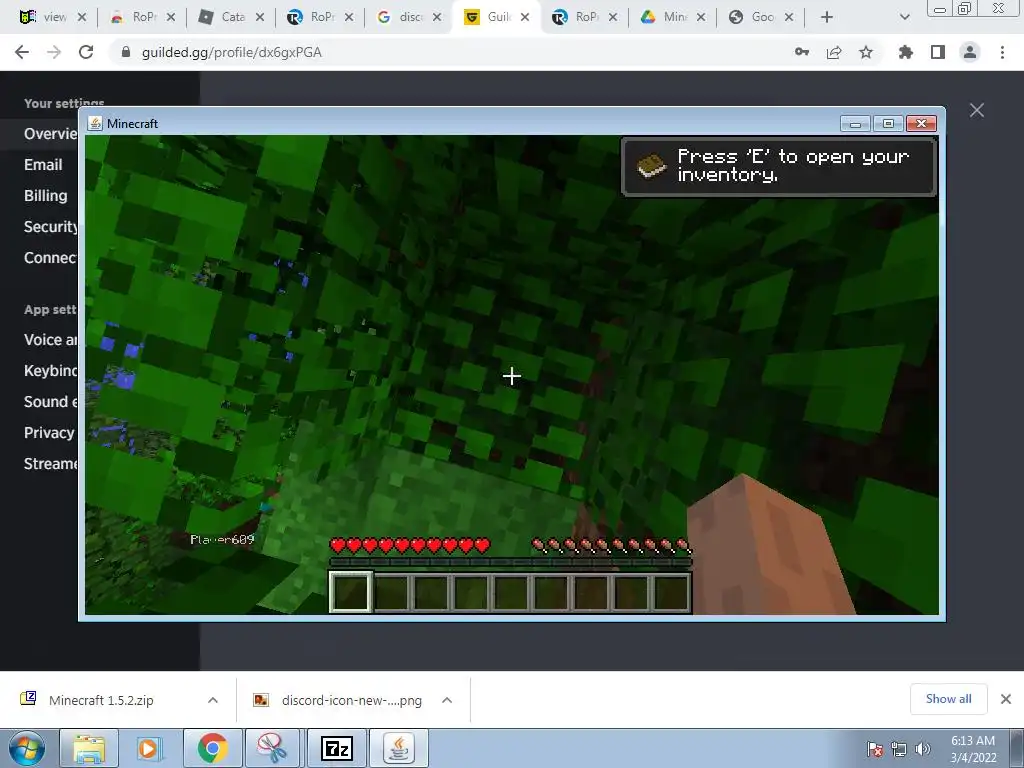The width and height of the screenshot is (1024, 768).
Task: Open Privacy settings in Guilded sidebar
Action: [49, 433]
